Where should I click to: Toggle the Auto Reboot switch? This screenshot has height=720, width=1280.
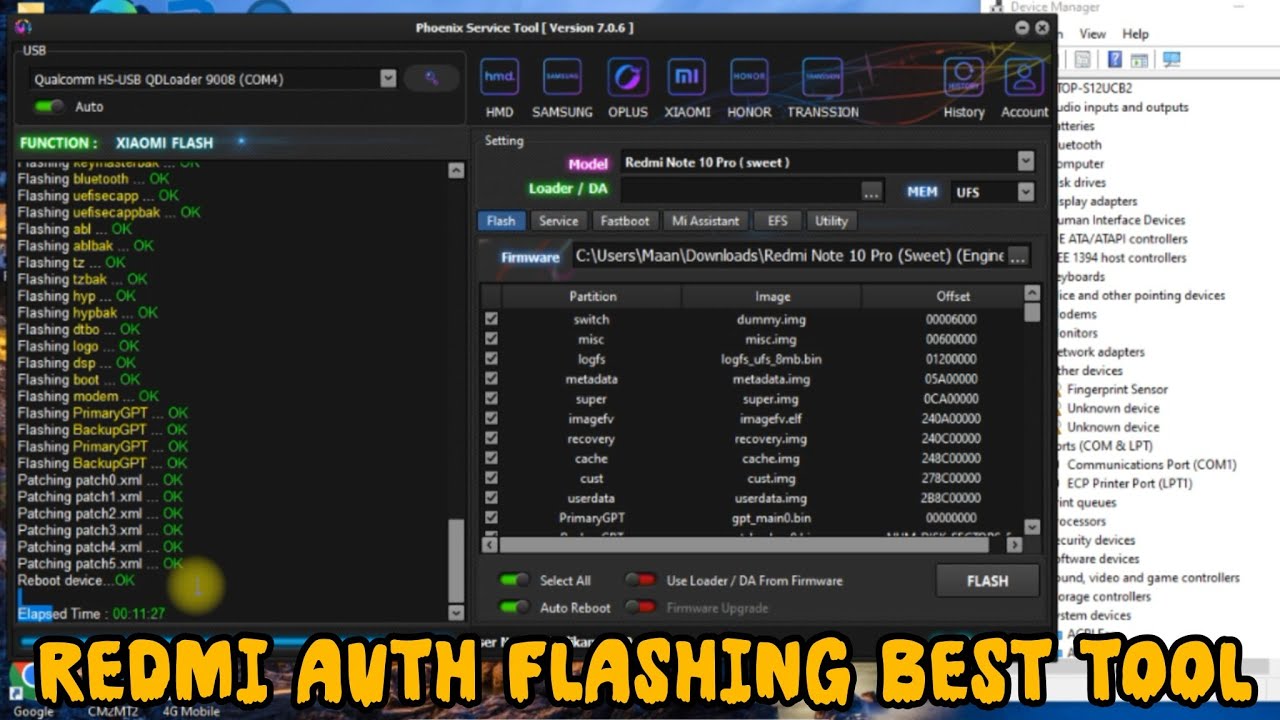[x=515, y=607]
